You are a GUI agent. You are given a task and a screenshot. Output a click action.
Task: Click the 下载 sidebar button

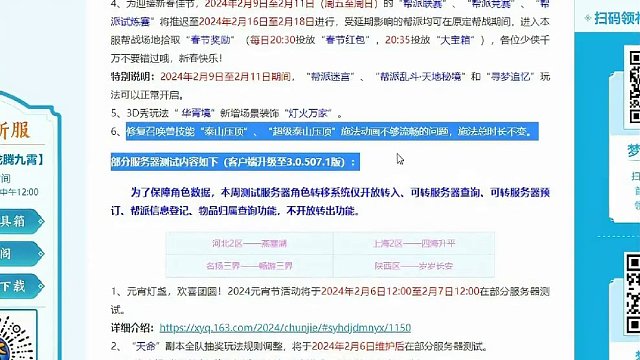point(20,286)
